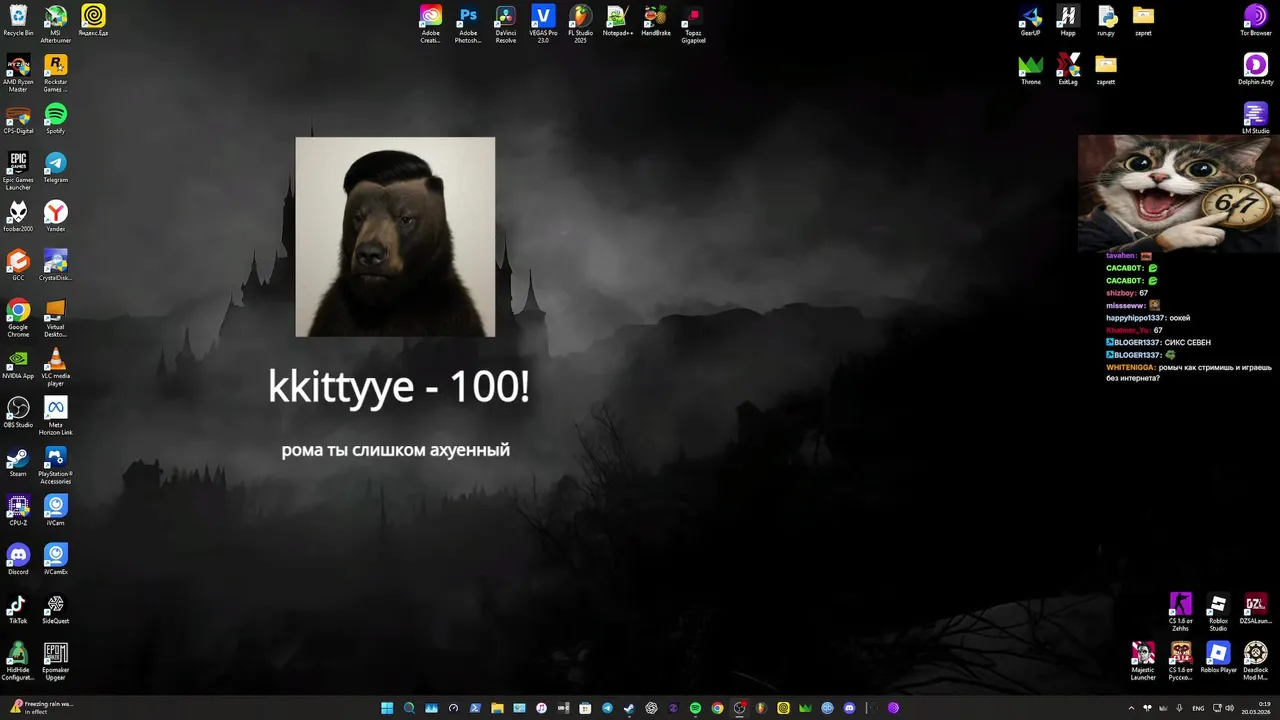The width and height of the screenshot is (1280, 720).
Task: Open the volume speaker tray icon
Action: (x=1229, y=708)
